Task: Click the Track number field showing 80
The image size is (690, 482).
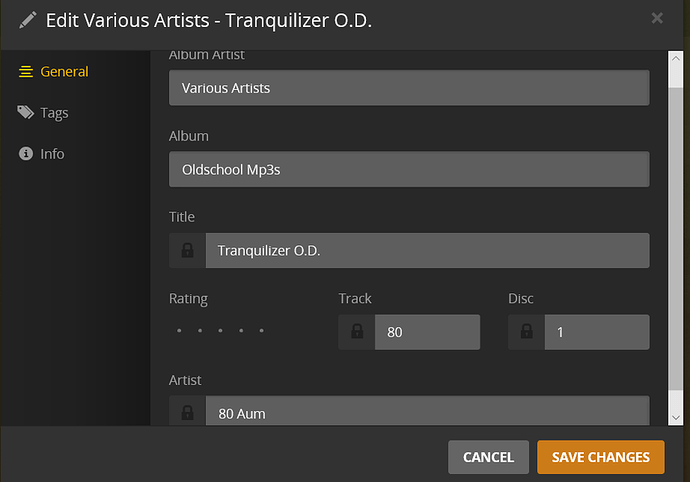Action: click(427, 332)
